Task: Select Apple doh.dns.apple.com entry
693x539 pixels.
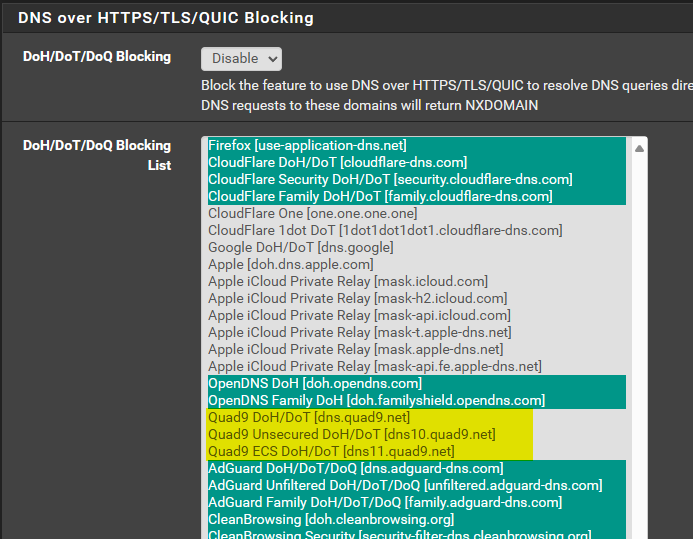Action: 417,264
